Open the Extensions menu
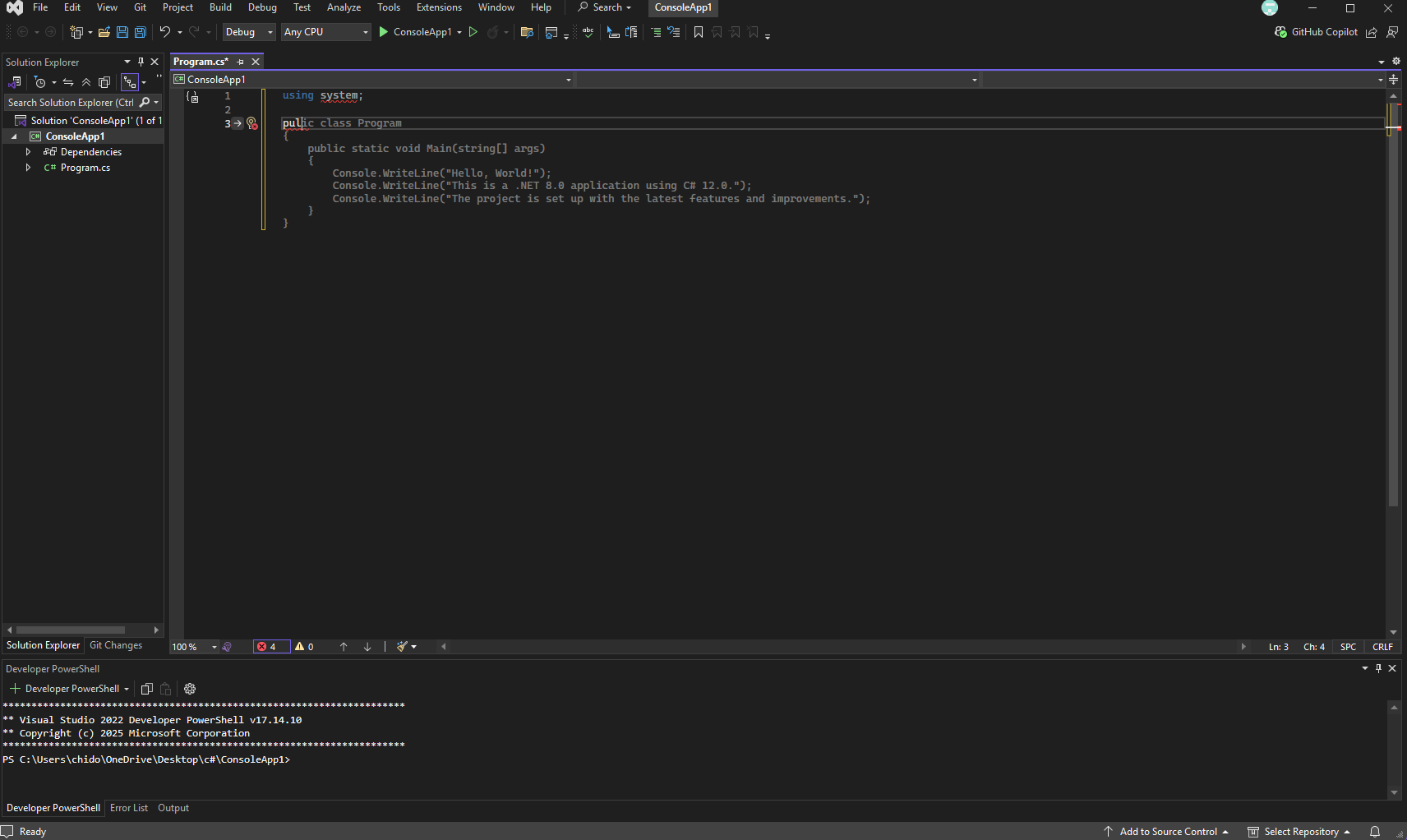 point(439,7)
